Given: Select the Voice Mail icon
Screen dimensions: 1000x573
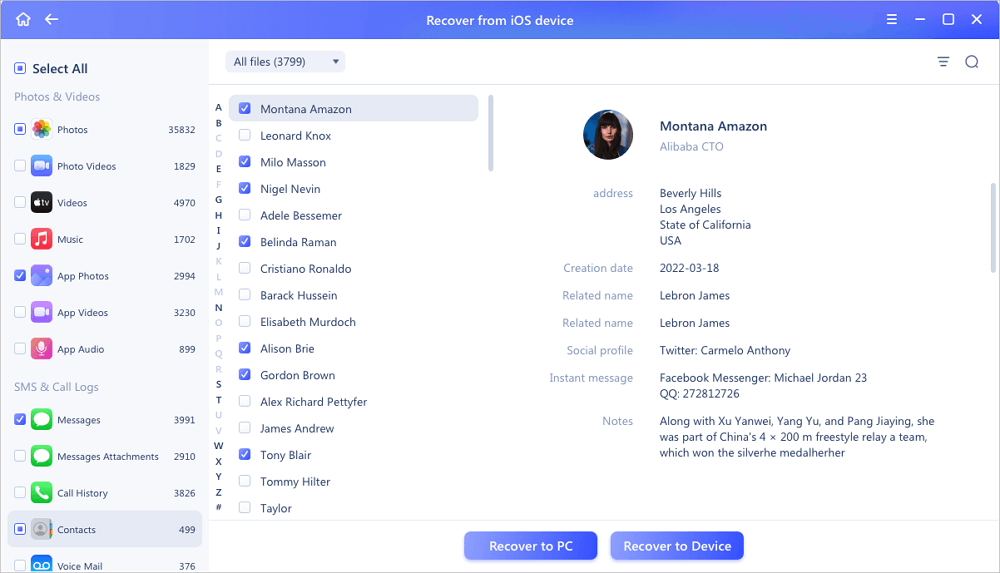Looking at the screenshot, I should [x=41, y=564].
